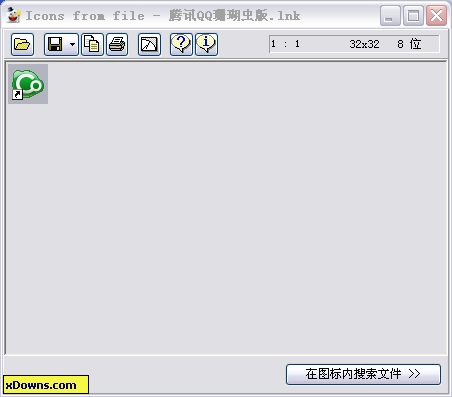The height and width of the screenshot is (397, 452).
Task: Click the printer icon
Action: (117, 44)
